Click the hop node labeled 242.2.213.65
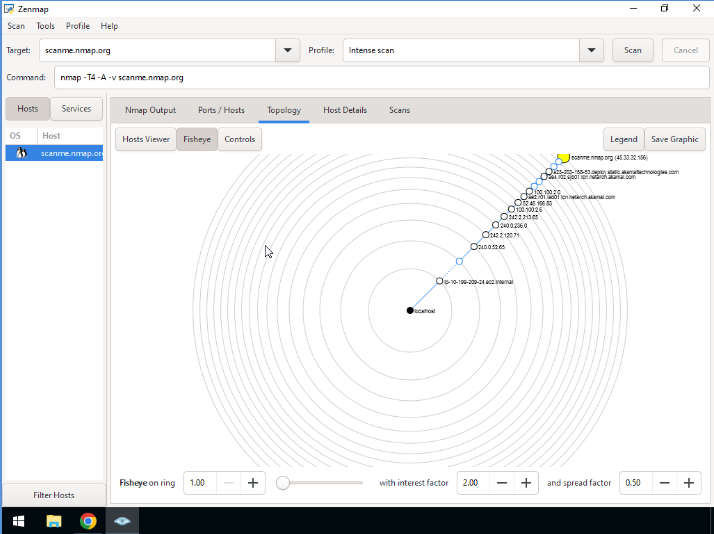The width and height of the screenshot is (714, 534). point(504,217)
